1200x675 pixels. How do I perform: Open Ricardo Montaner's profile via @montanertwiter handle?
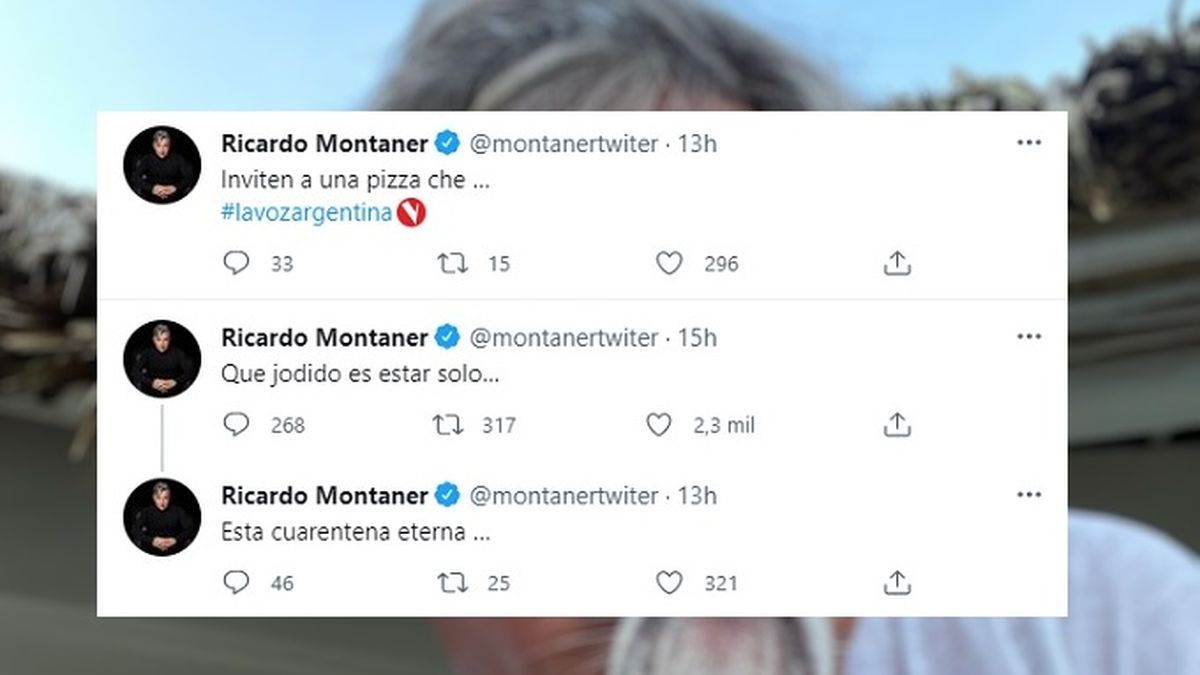click(x=563, y=143)
